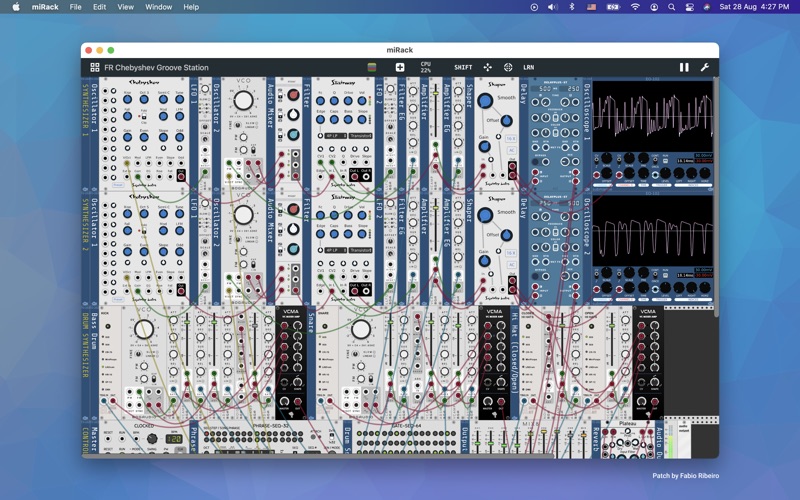Pause the audio engine

point(684,67)
